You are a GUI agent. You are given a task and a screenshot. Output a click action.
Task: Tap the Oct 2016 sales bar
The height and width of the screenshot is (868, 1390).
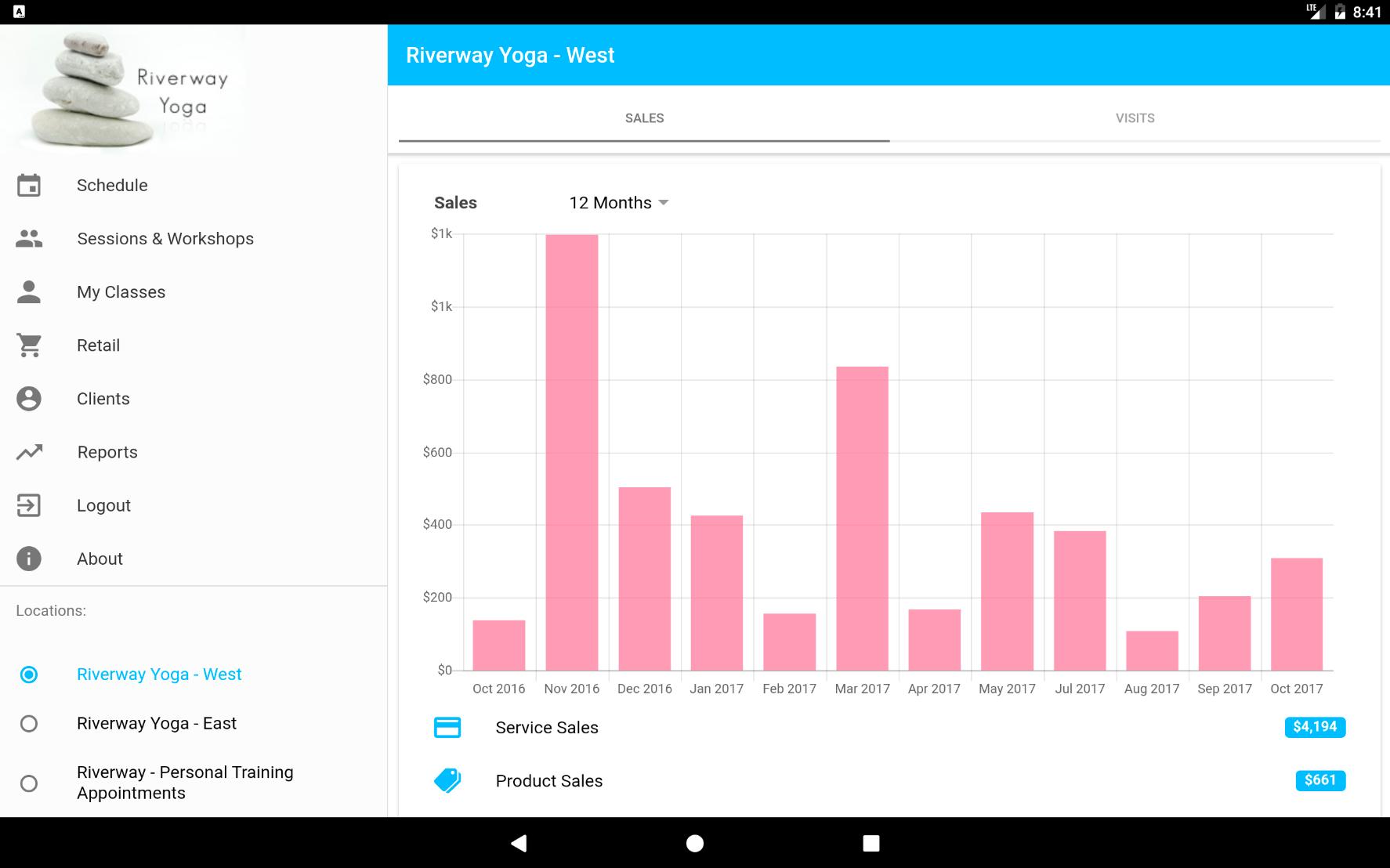[x=499, y=646]
